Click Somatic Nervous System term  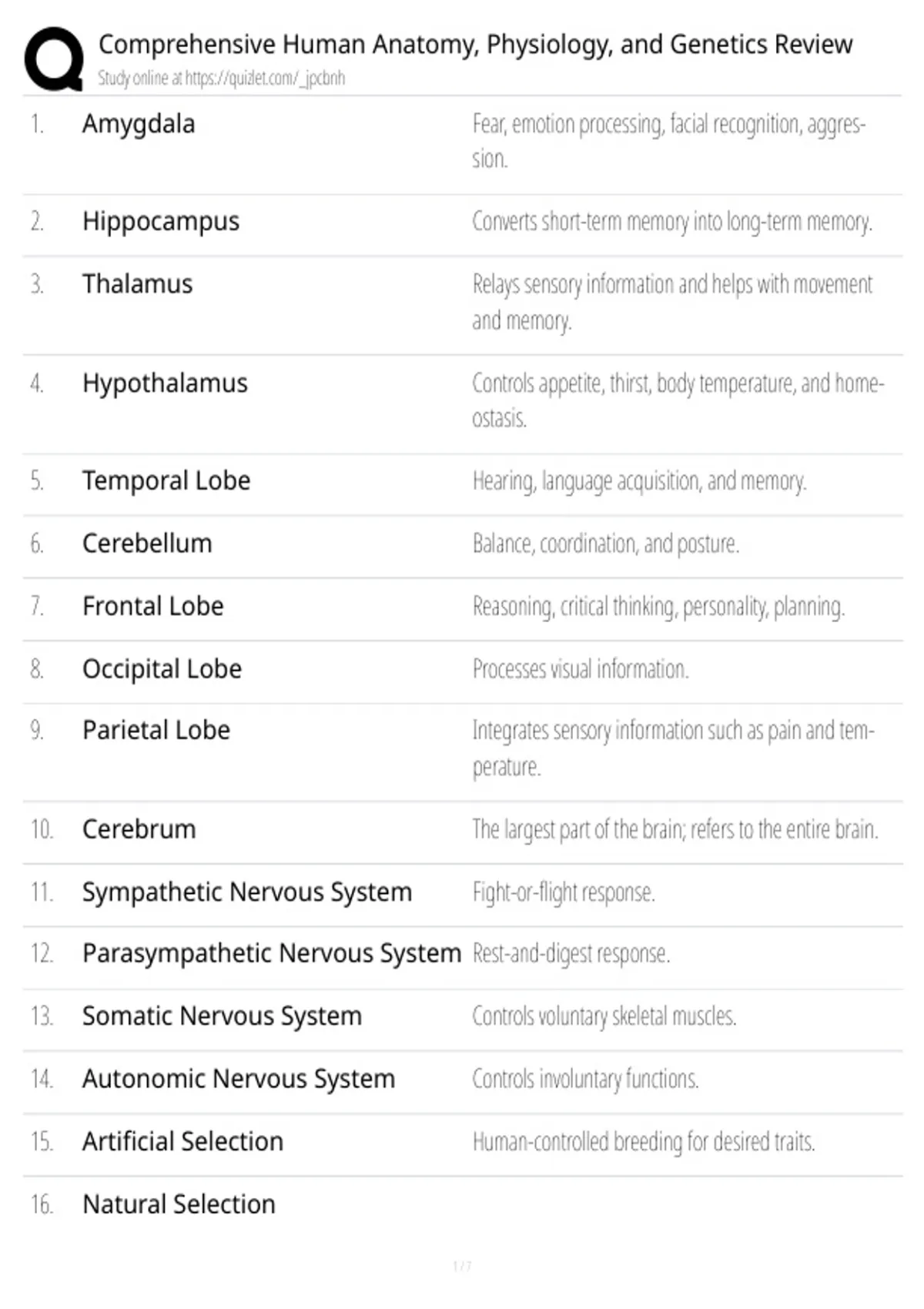tap(222, 1016)
